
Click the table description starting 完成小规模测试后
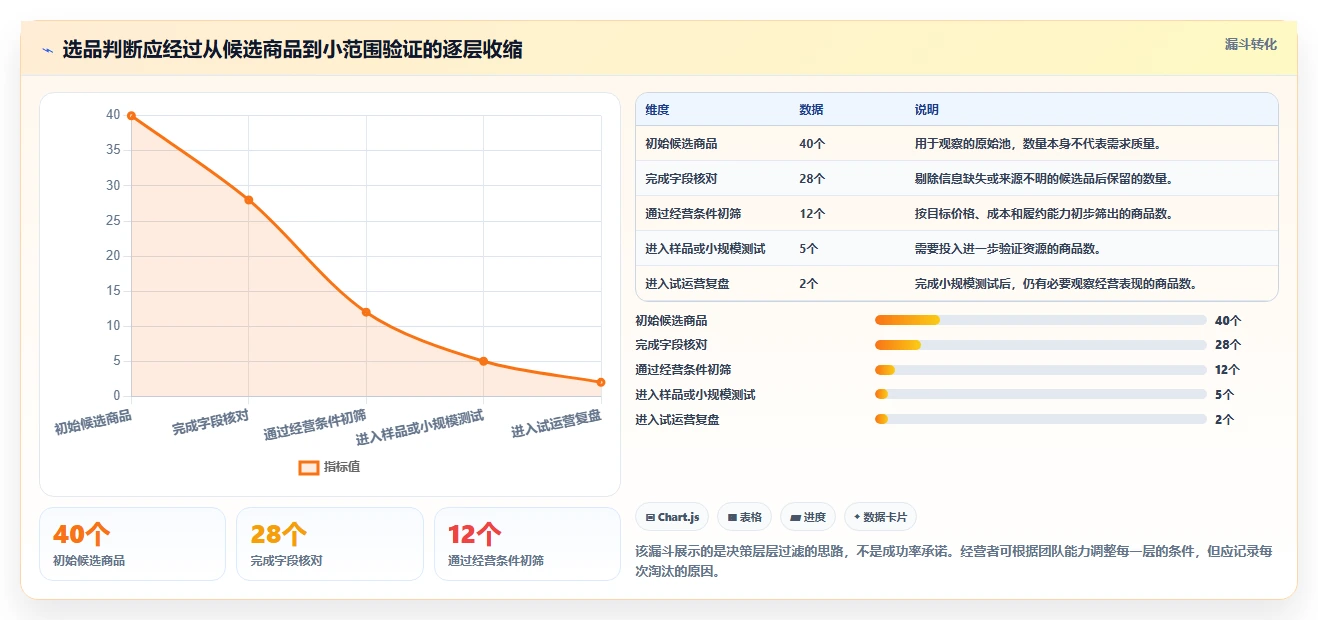click(1056, 283)
